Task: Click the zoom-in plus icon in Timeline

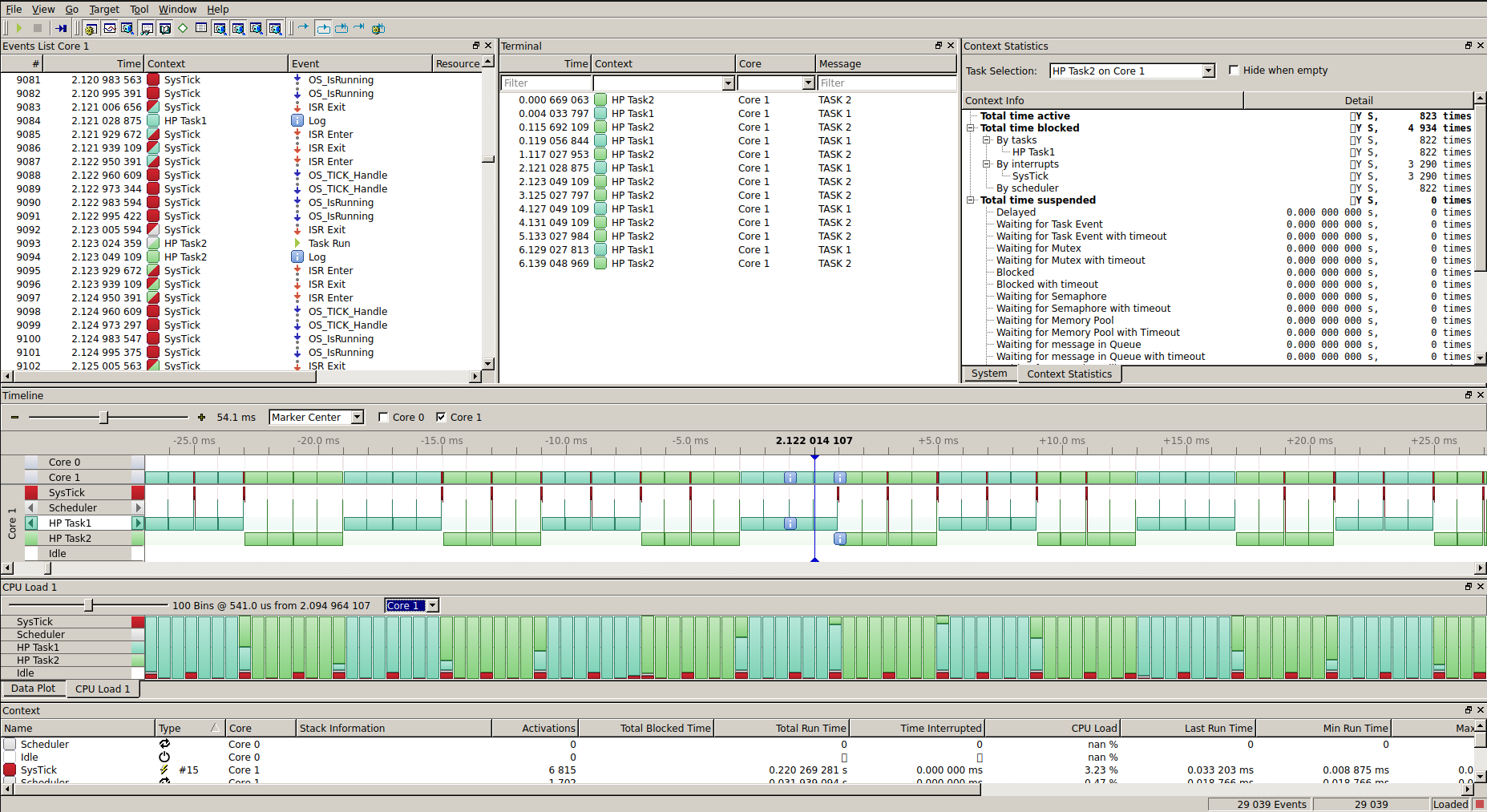Action: [201, 417]
